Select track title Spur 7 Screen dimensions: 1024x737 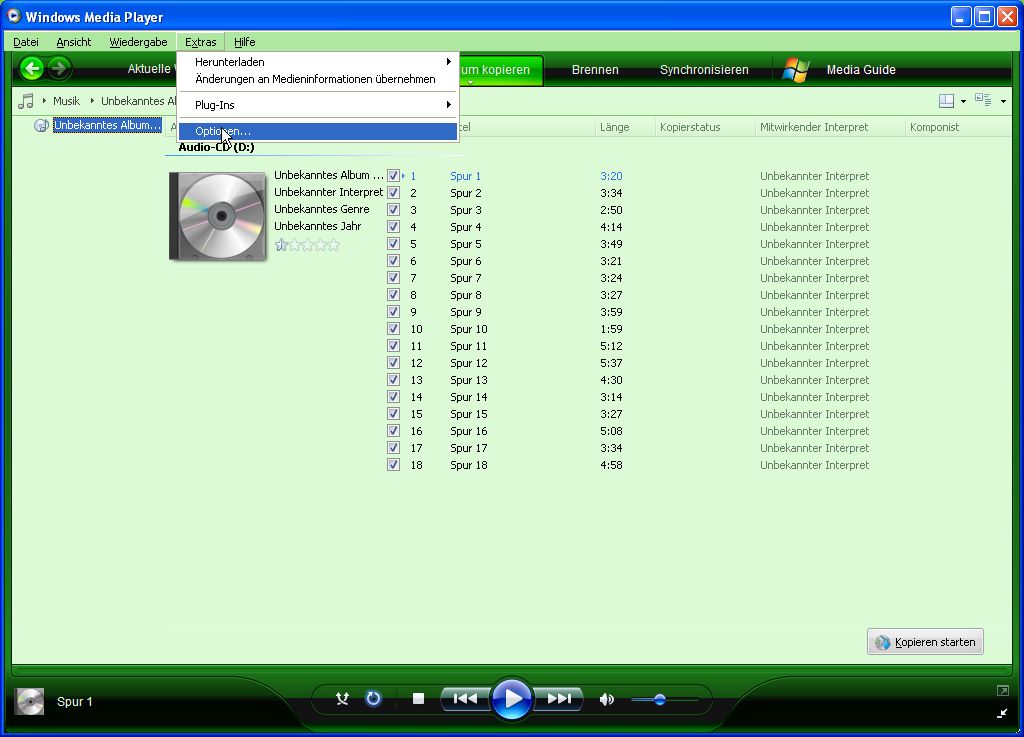[x=466, y=278]
